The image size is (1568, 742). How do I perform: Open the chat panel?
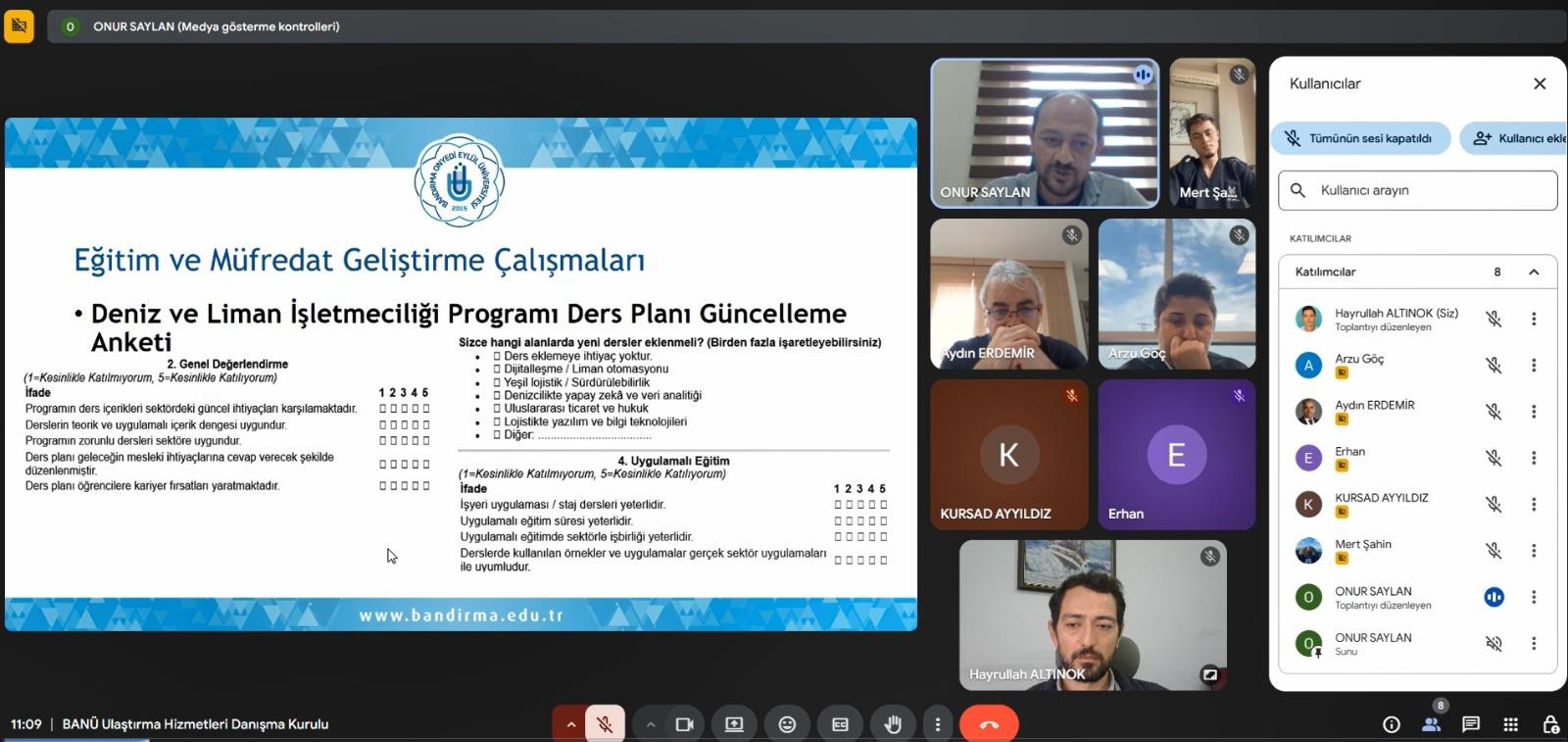click(1471, 724)
